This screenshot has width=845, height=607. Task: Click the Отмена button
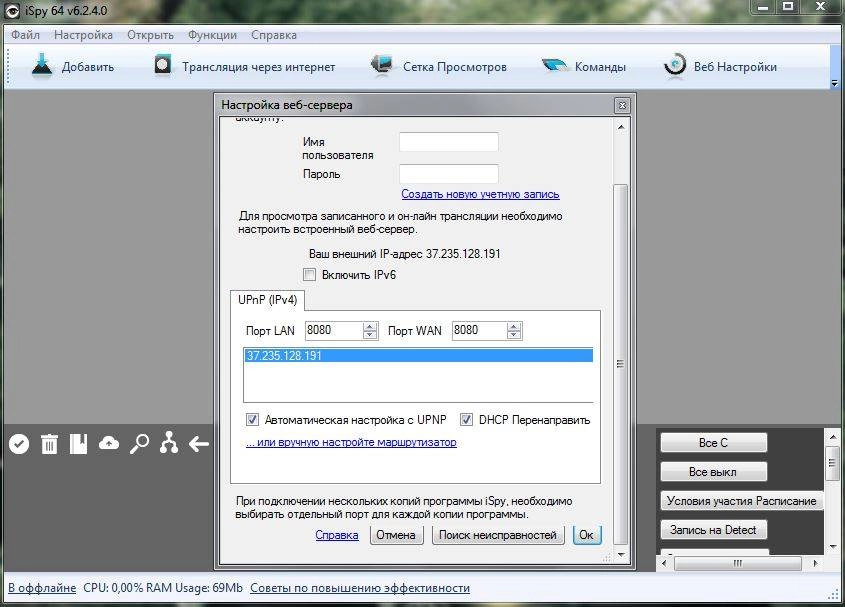tap(396, 535)
